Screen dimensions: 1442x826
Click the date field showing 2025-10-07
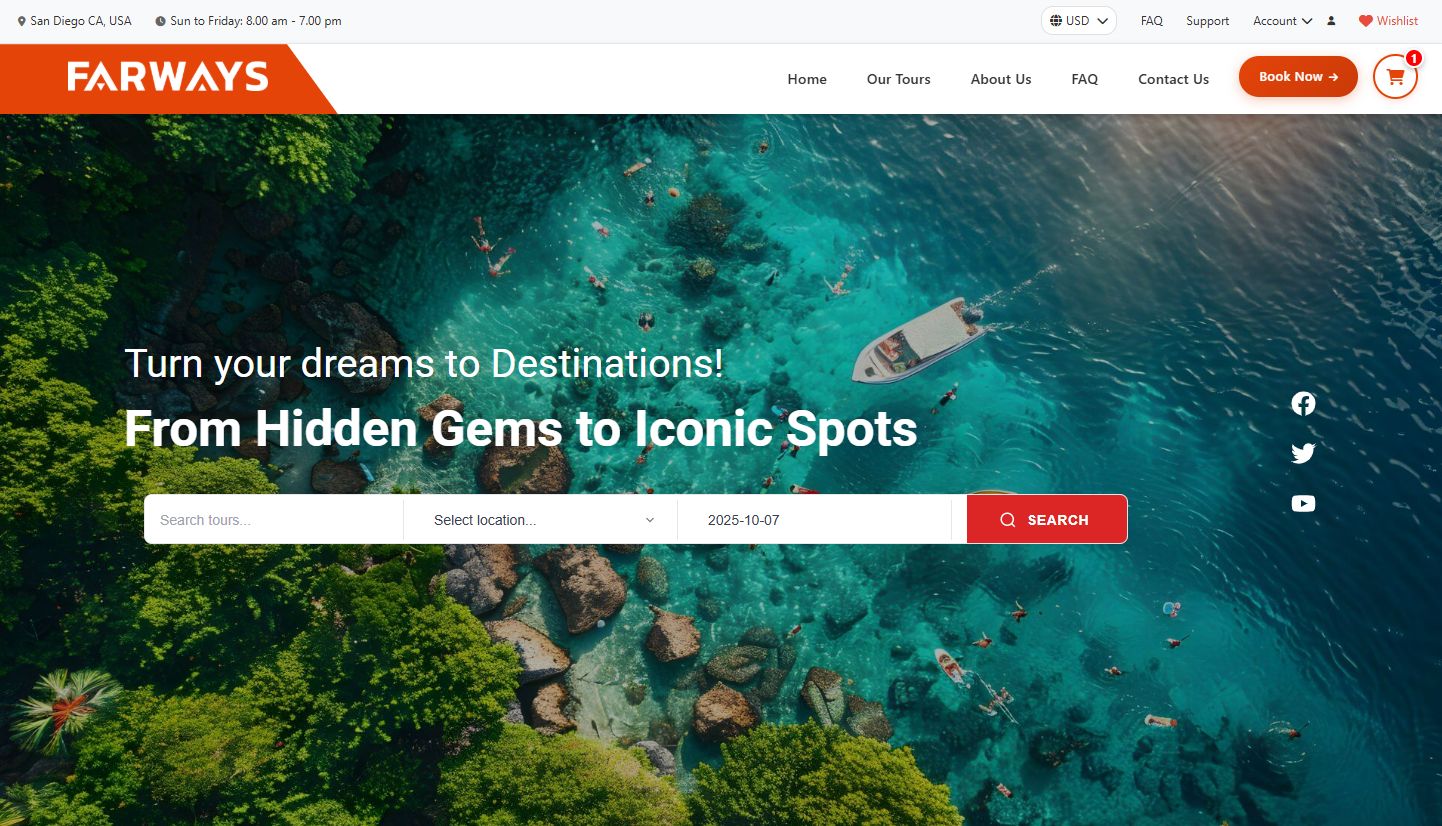pos(814,520)
